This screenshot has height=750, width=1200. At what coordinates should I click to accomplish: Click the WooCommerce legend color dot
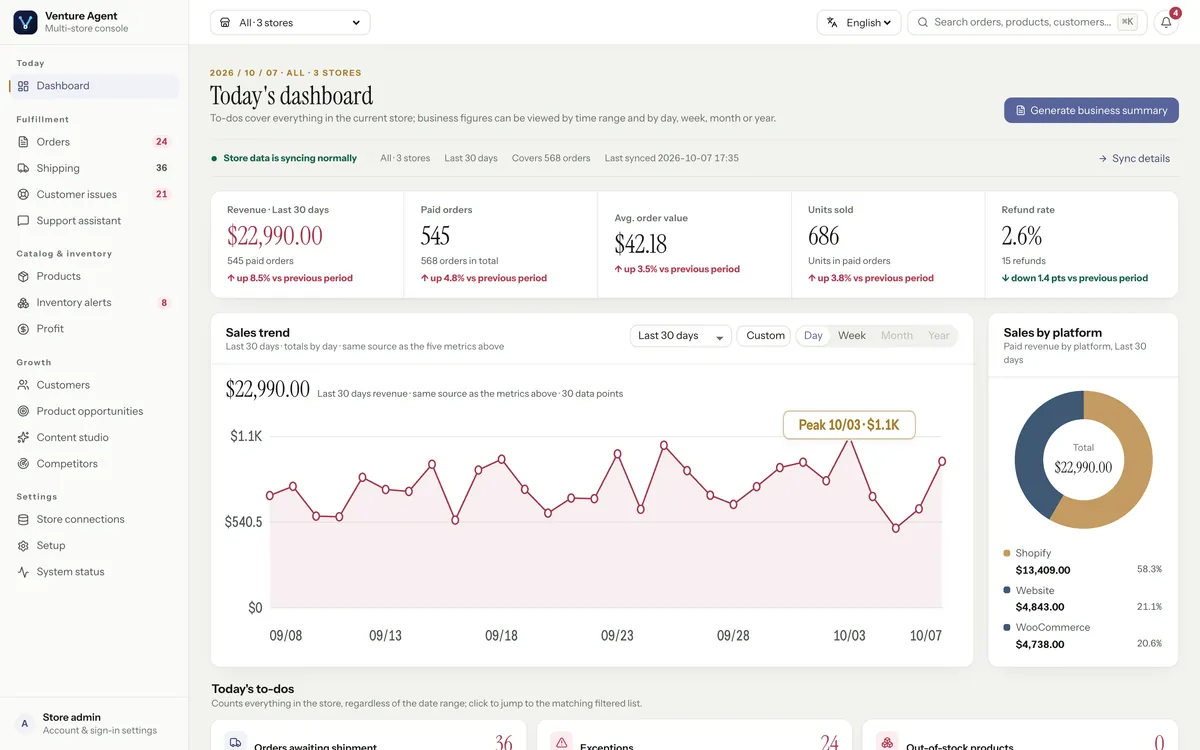pyautogui.click(x=1007, y=627)
